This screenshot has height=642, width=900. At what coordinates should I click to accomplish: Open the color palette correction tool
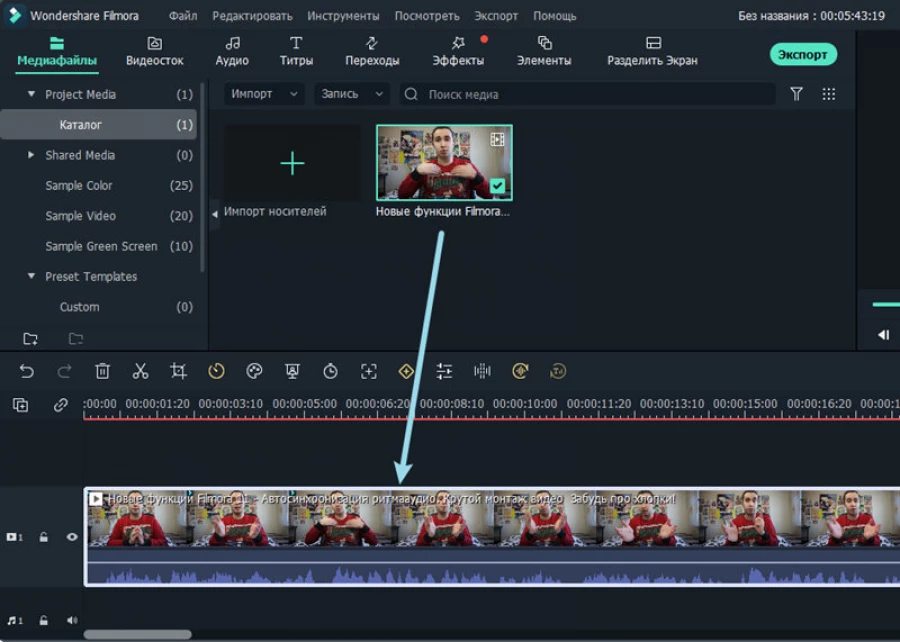click(x=254, y=371)
